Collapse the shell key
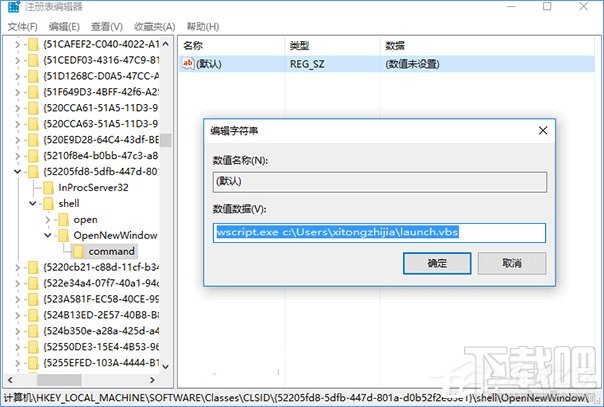Image resolution: width=604 pixels, height=407 pixels. click(33, 203)
